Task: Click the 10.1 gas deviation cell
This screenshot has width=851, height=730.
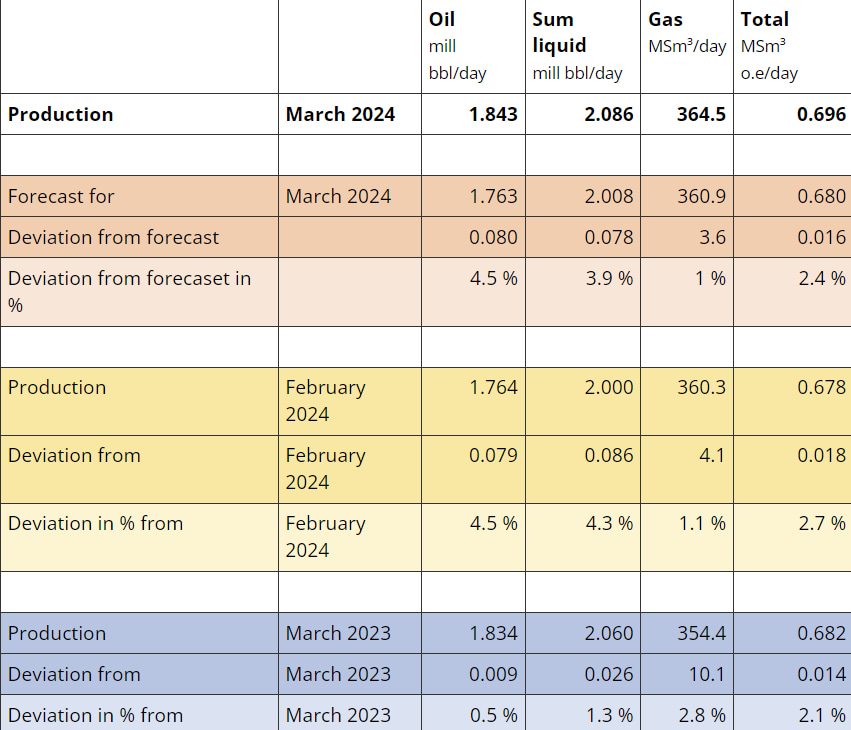Action: [707, 674]
